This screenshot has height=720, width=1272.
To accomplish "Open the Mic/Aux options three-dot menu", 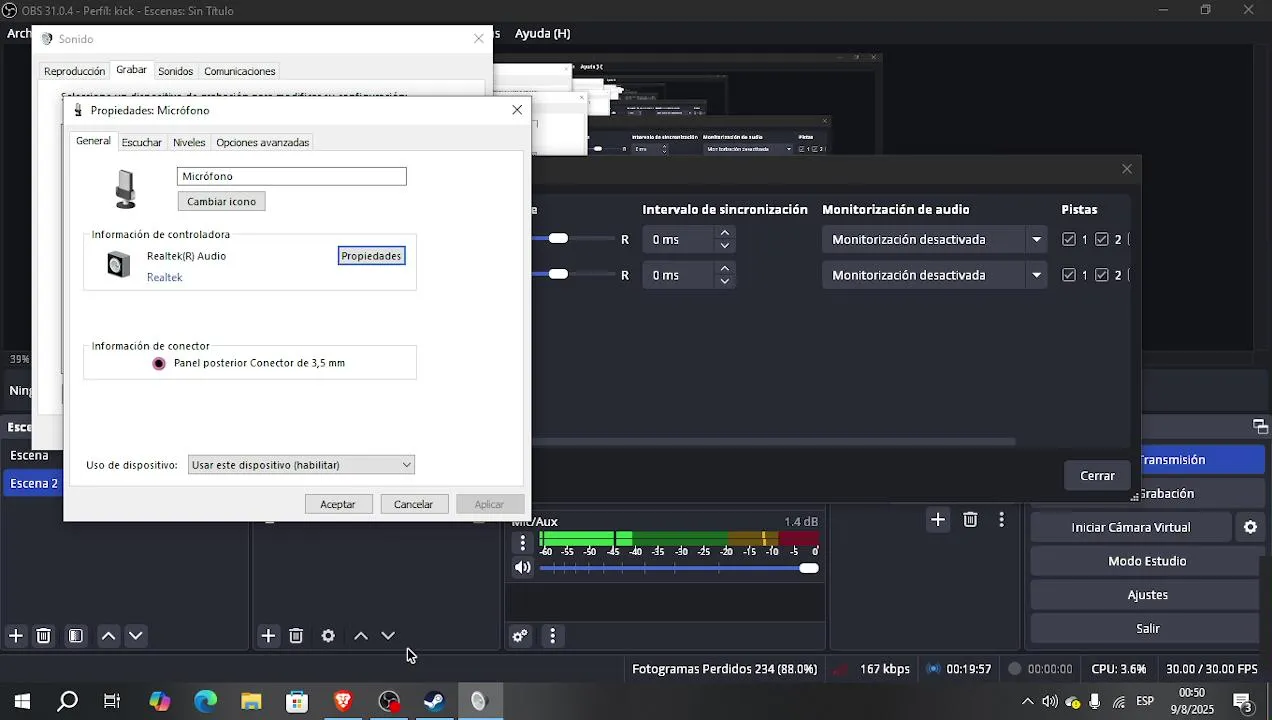I will (x=523, y=543).
